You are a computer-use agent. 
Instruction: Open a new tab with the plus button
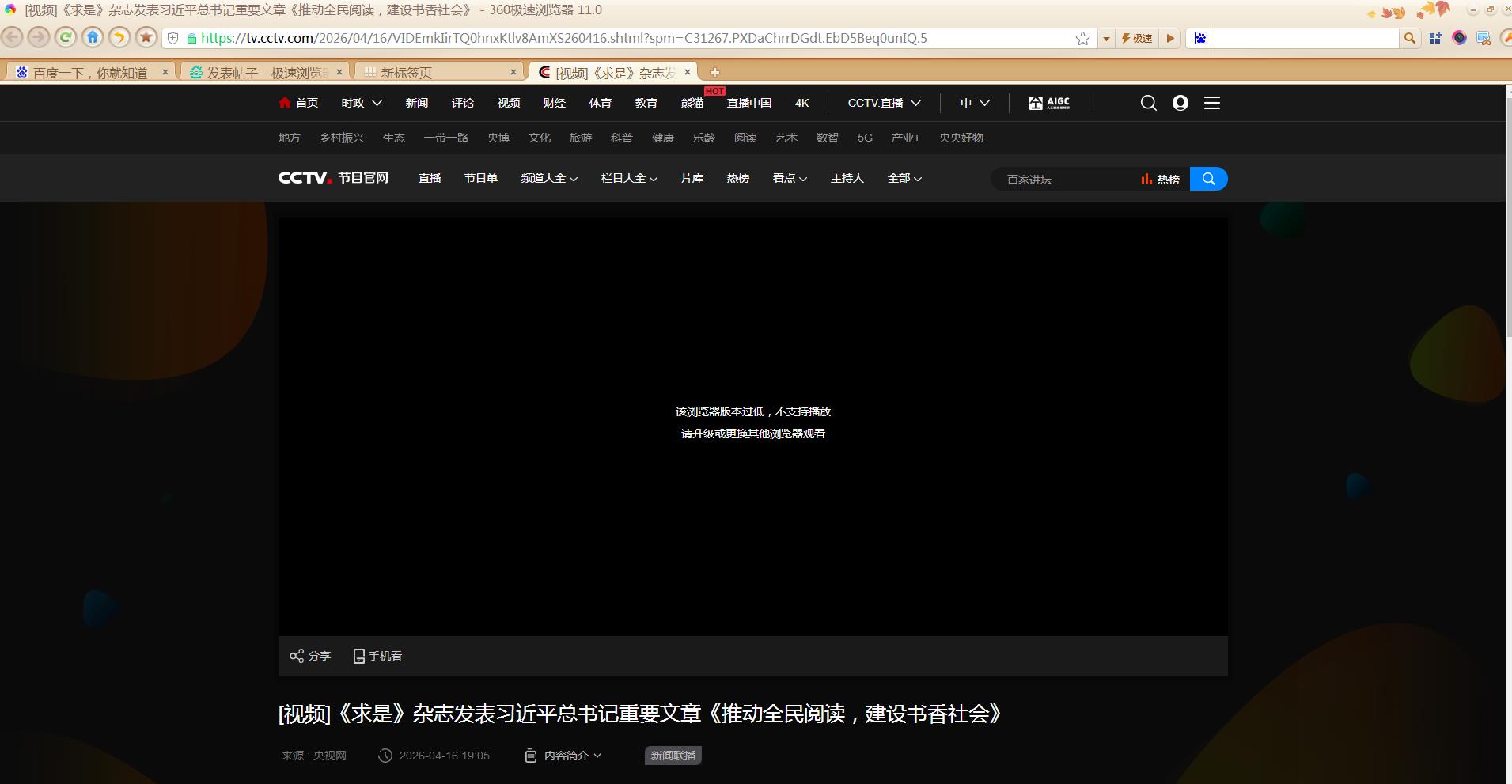[714, 72]
